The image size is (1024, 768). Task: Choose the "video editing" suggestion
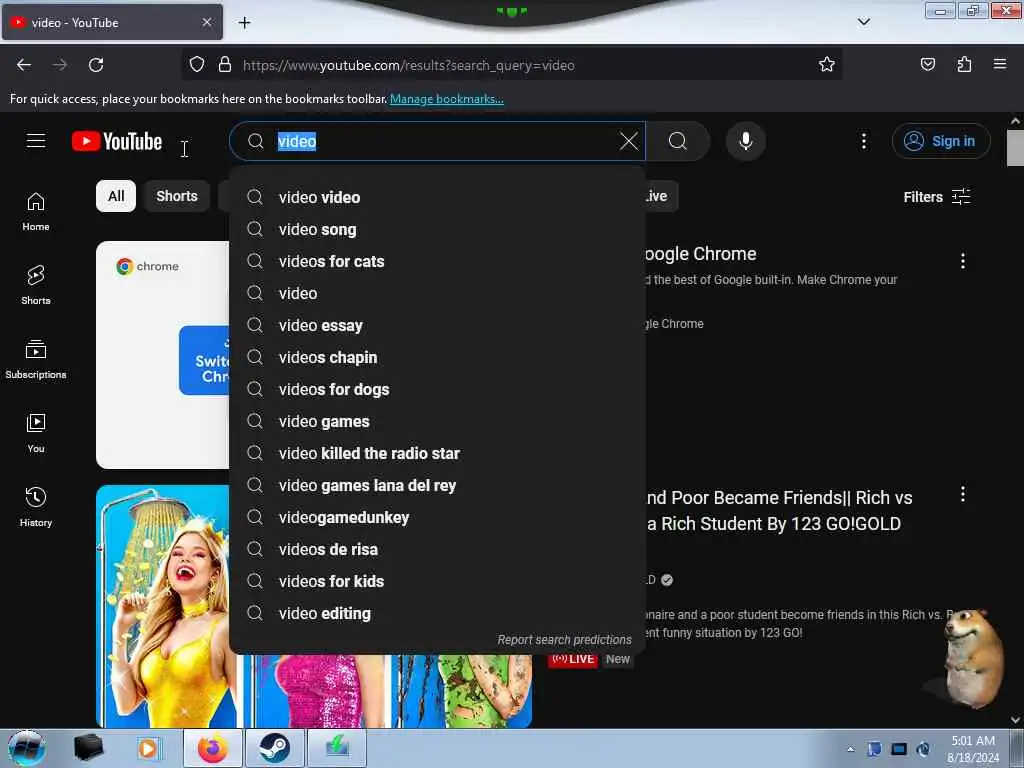click(437, 613)
